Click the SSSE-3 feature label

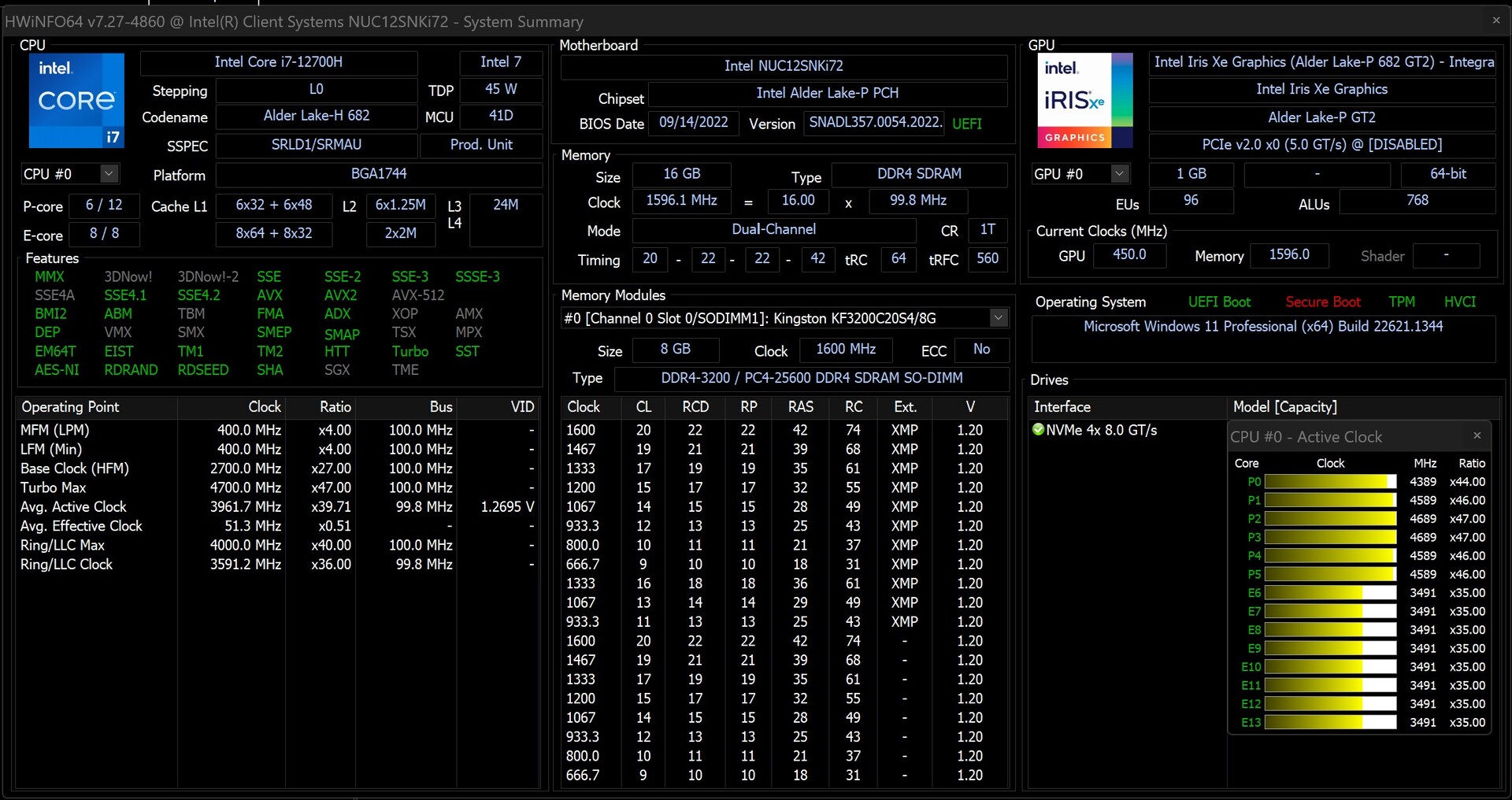coord(477,276)
